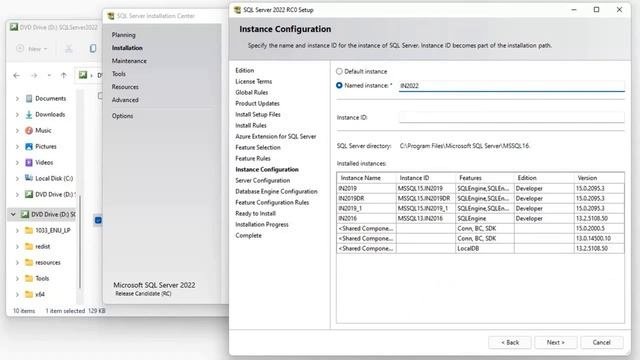The width and height of the screenshot is (640, 360).
Task: Click the Music folder icon
Action: pos(29,131)
